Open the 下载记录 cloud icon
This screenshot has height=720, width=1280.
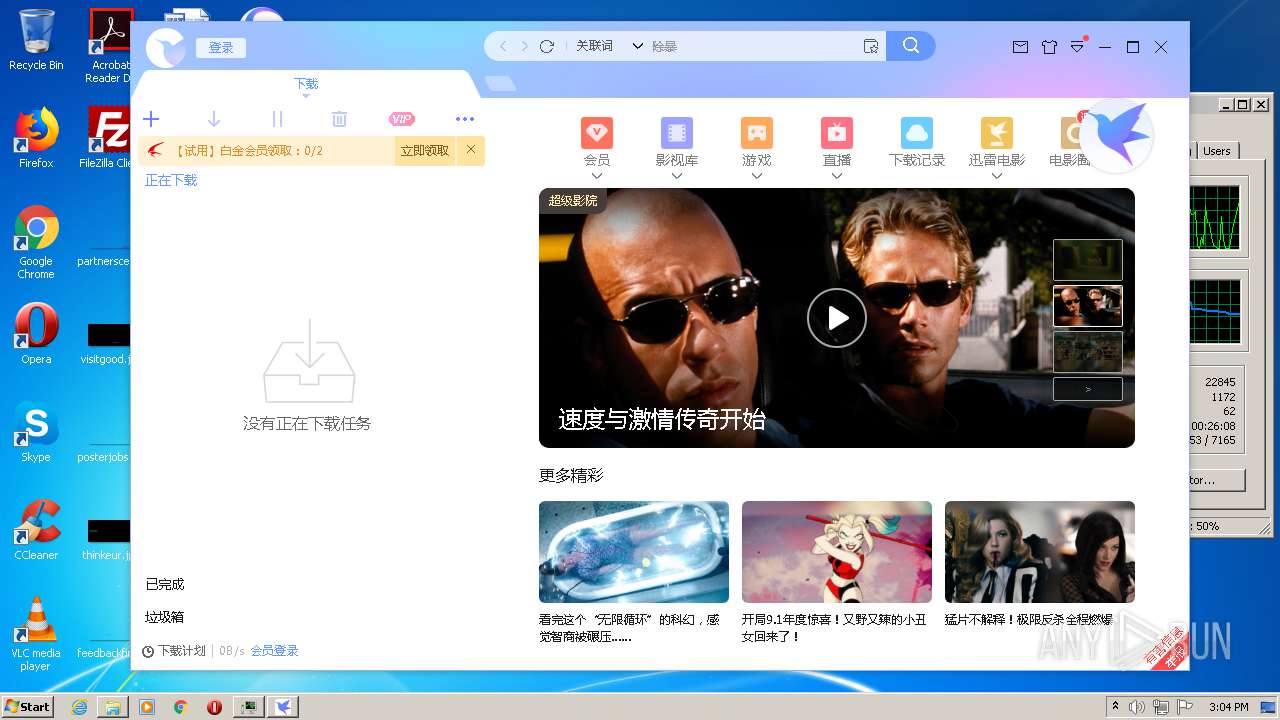point(917,133)
